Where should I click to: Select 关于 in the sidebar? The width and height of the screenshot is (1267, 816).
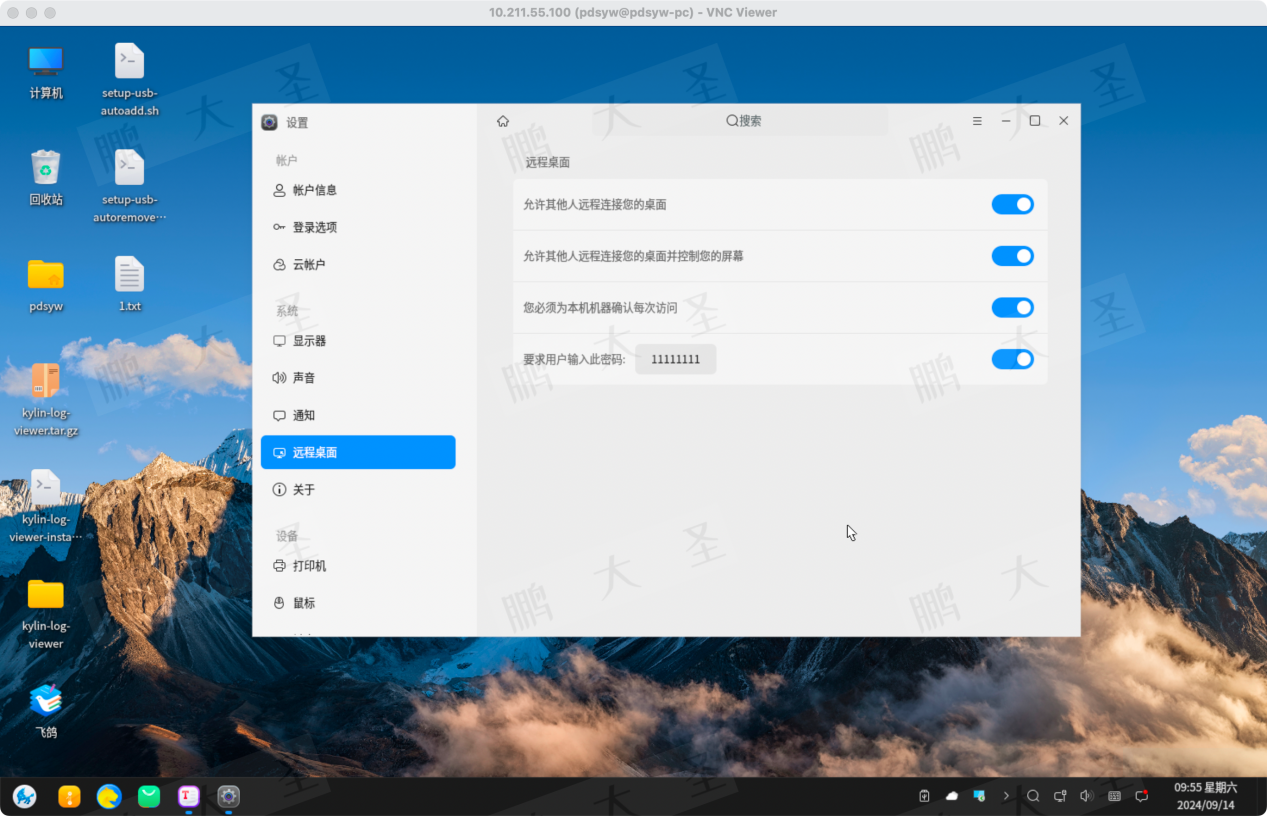358,490
